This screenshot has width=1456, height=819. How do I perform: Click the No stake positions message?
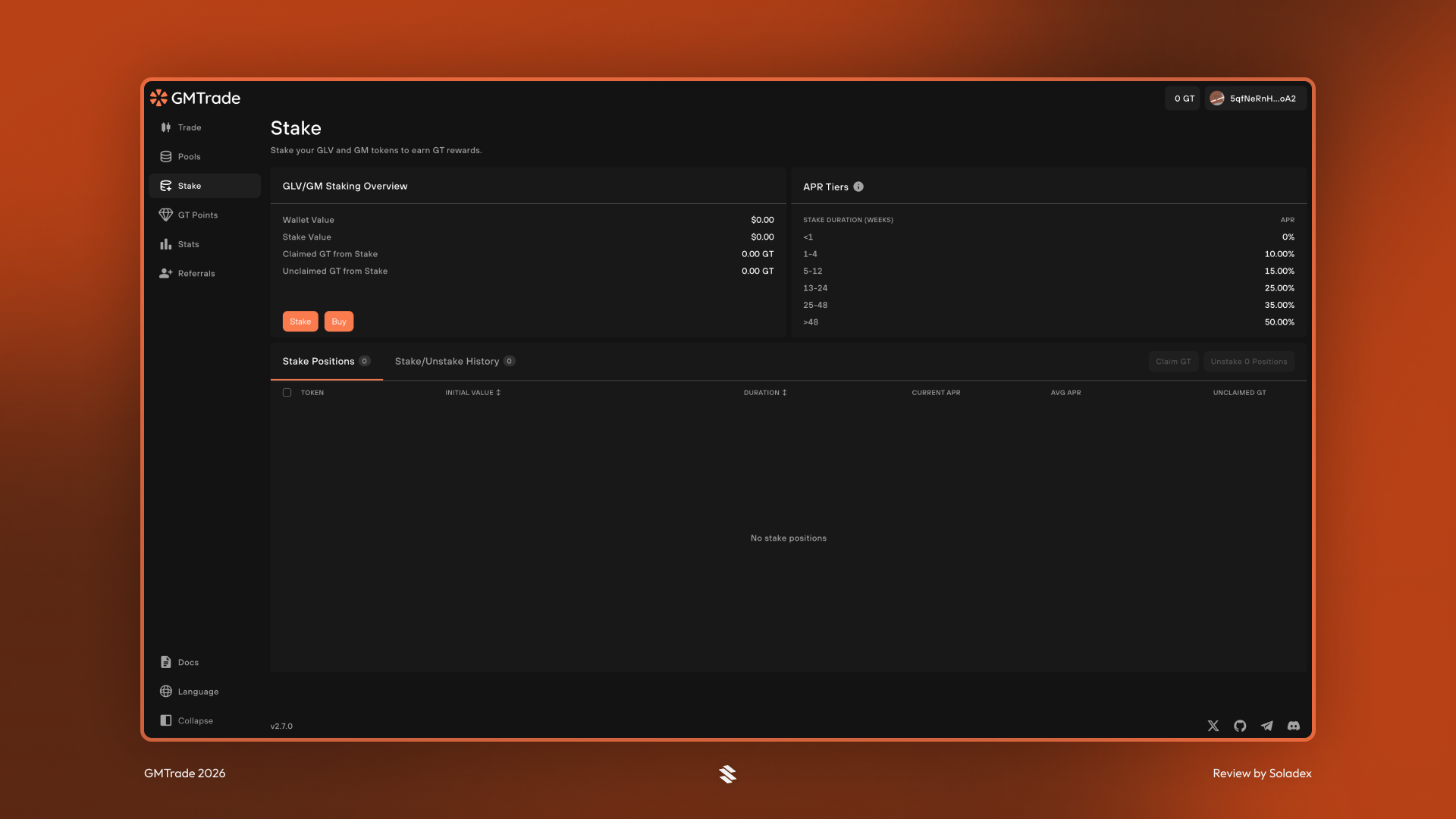coord(789,538)
